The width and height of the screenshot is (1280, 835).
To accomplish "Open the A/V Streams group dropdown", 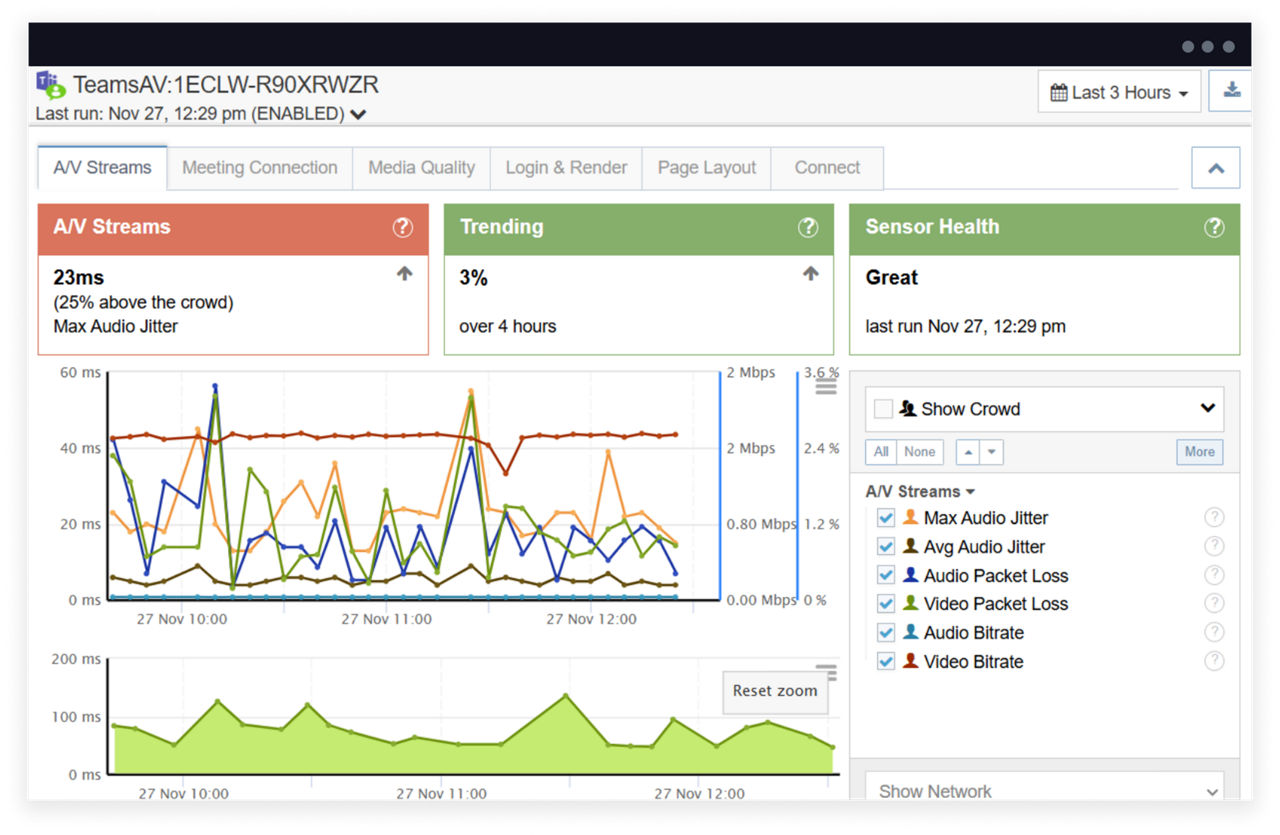I will tap(920, 492).
